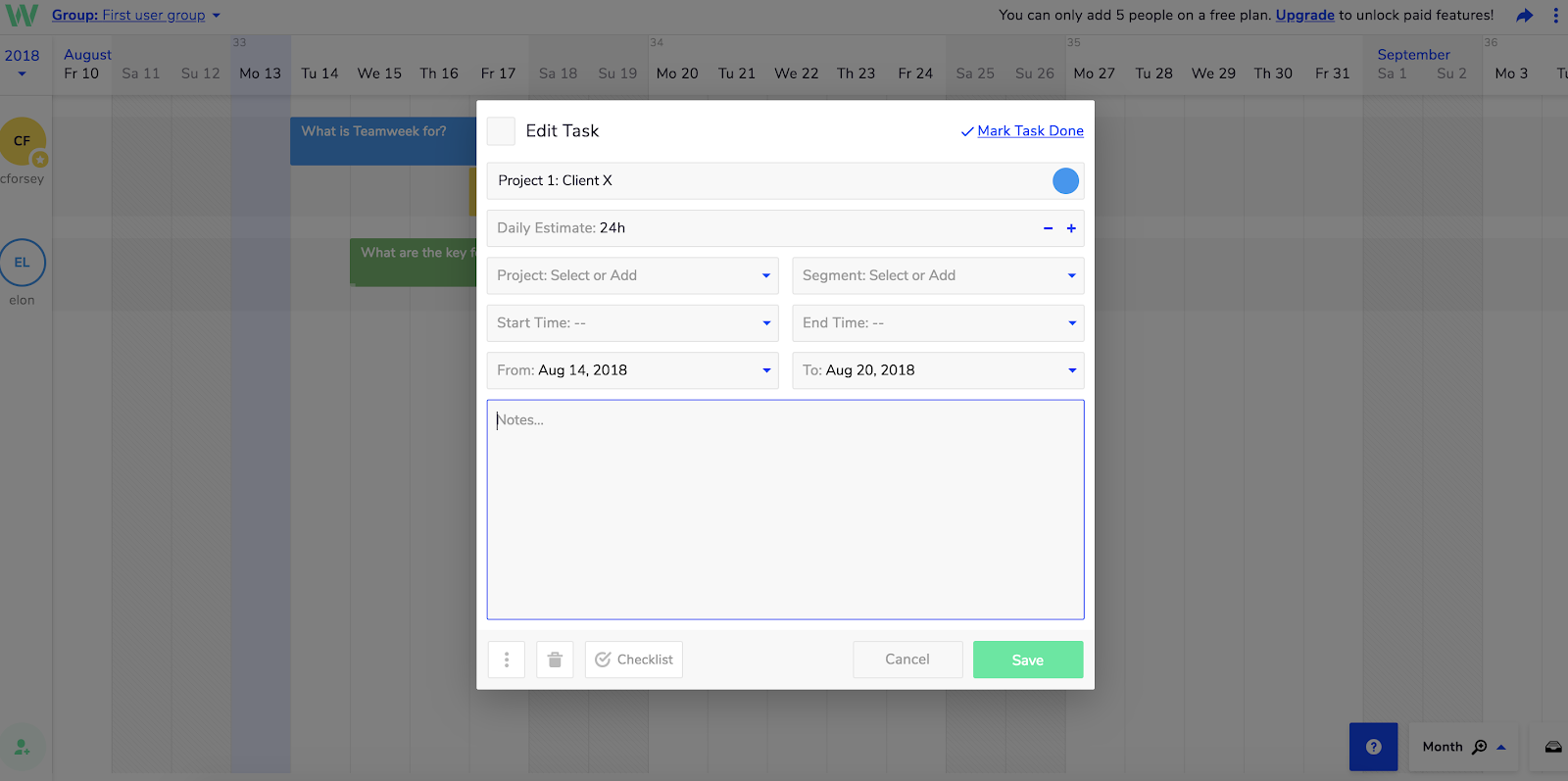Open the Checklist button

pyautogui.click(x=634, y=659)
